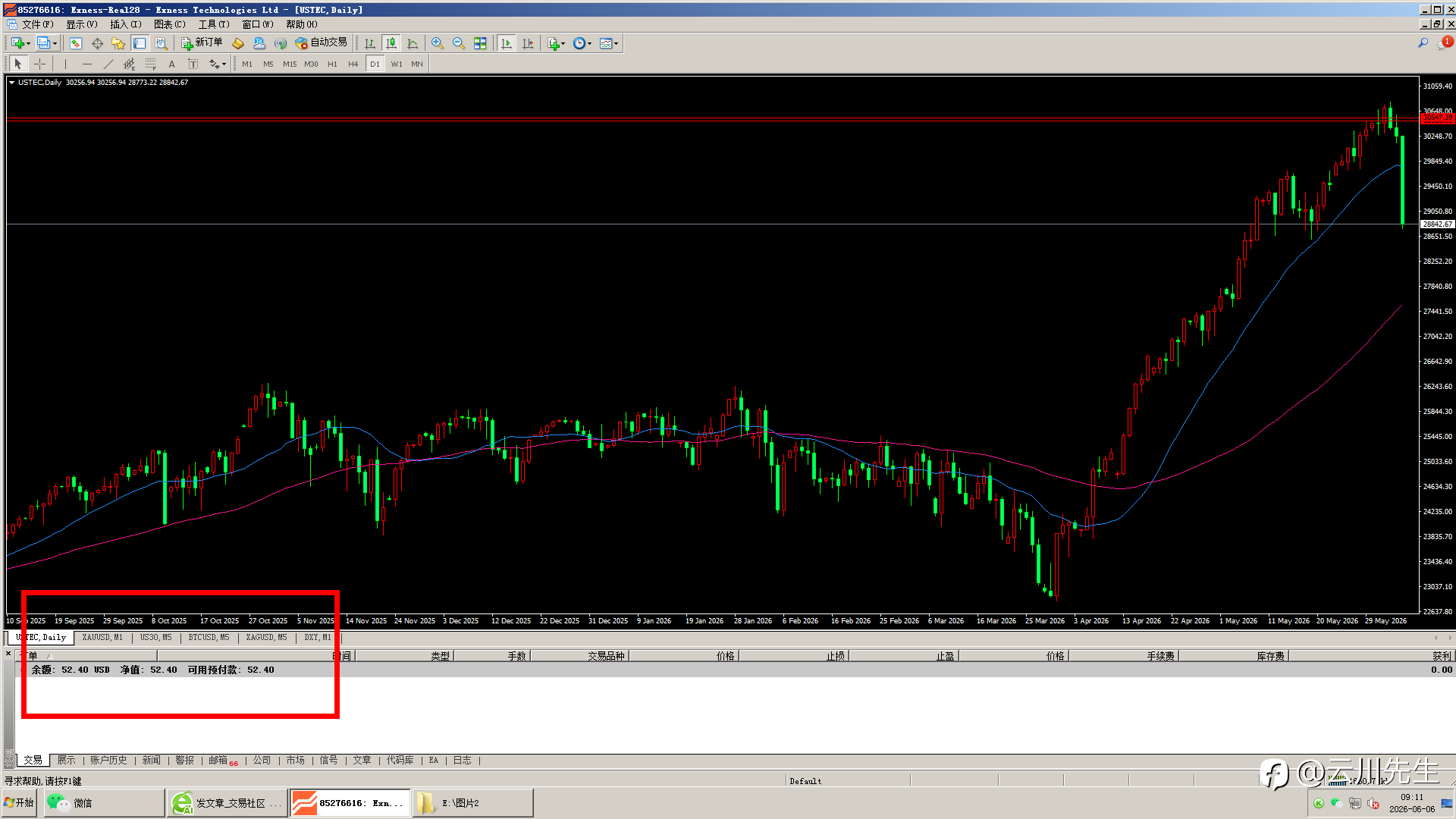Open the new chart icon
Image resolution: width=1456 pixels, height=819 pixels.
click(17, 43)
